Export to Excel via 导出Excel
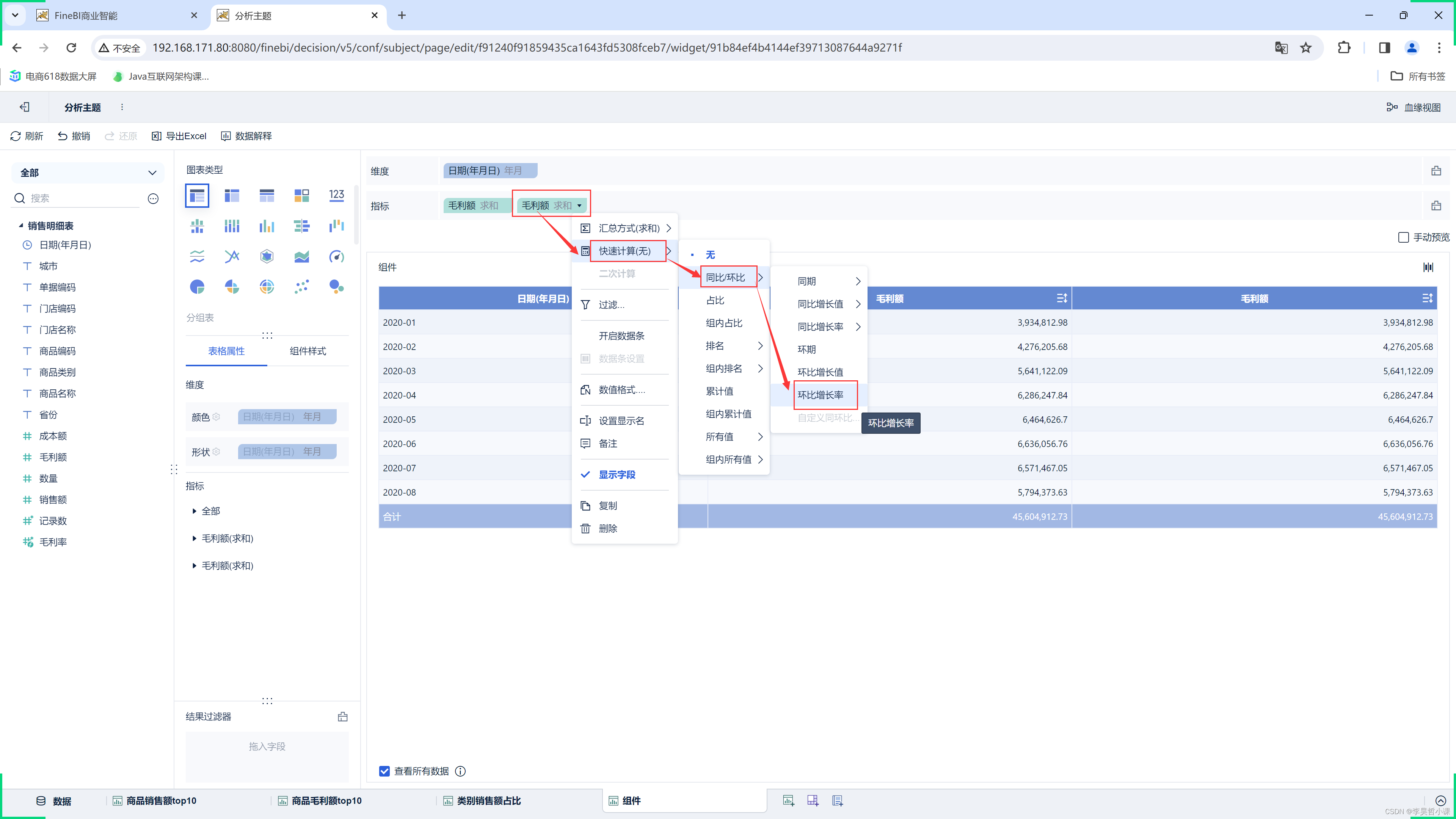Viewport: 1456px width, 819px height. [x=179, y=136]
